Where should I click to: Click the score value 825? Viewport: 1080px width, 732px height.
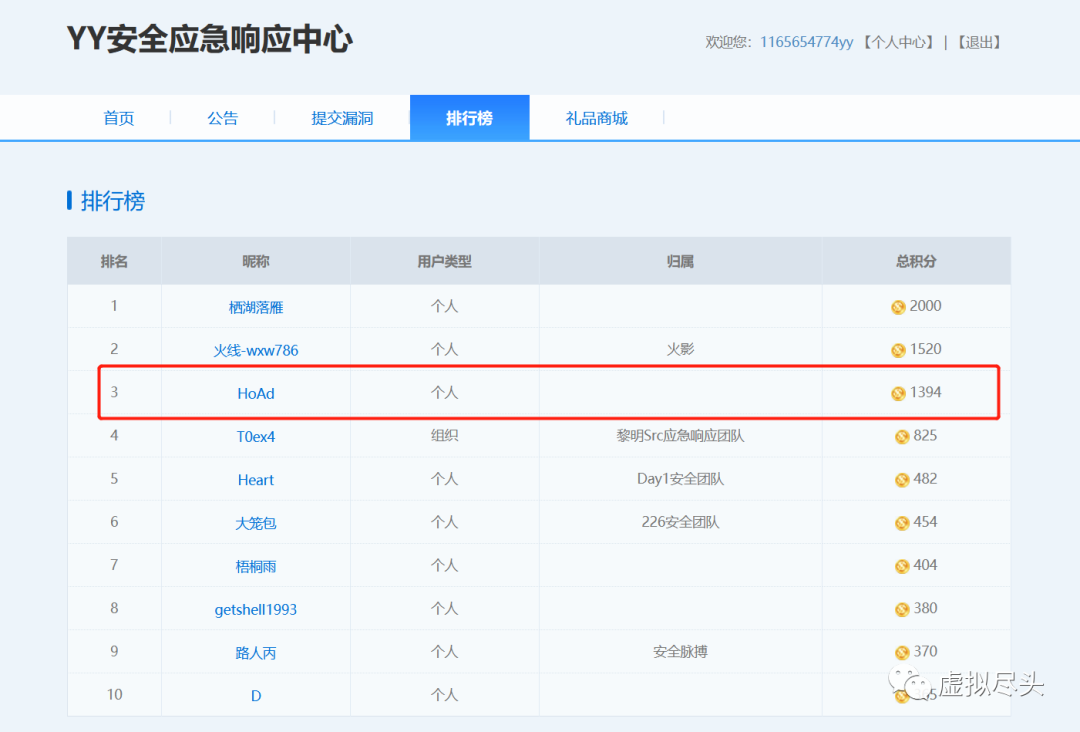(925, 435)
